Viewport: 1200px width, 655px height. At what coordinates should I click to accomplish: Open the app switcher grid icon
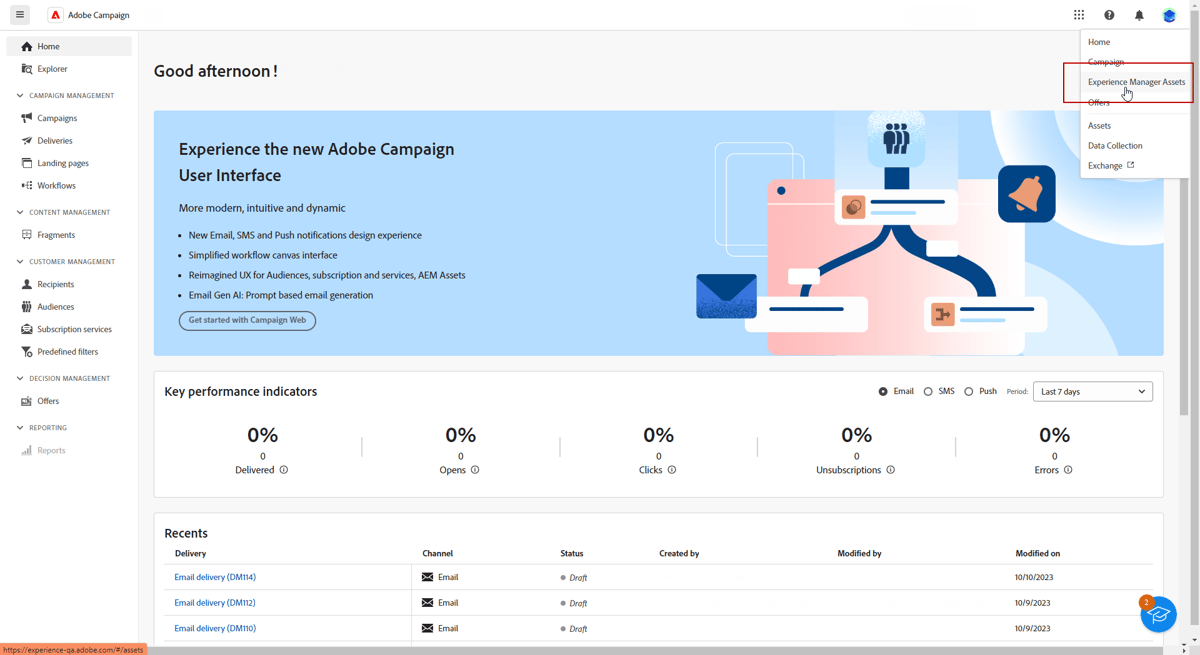[x=1079, y=15]
